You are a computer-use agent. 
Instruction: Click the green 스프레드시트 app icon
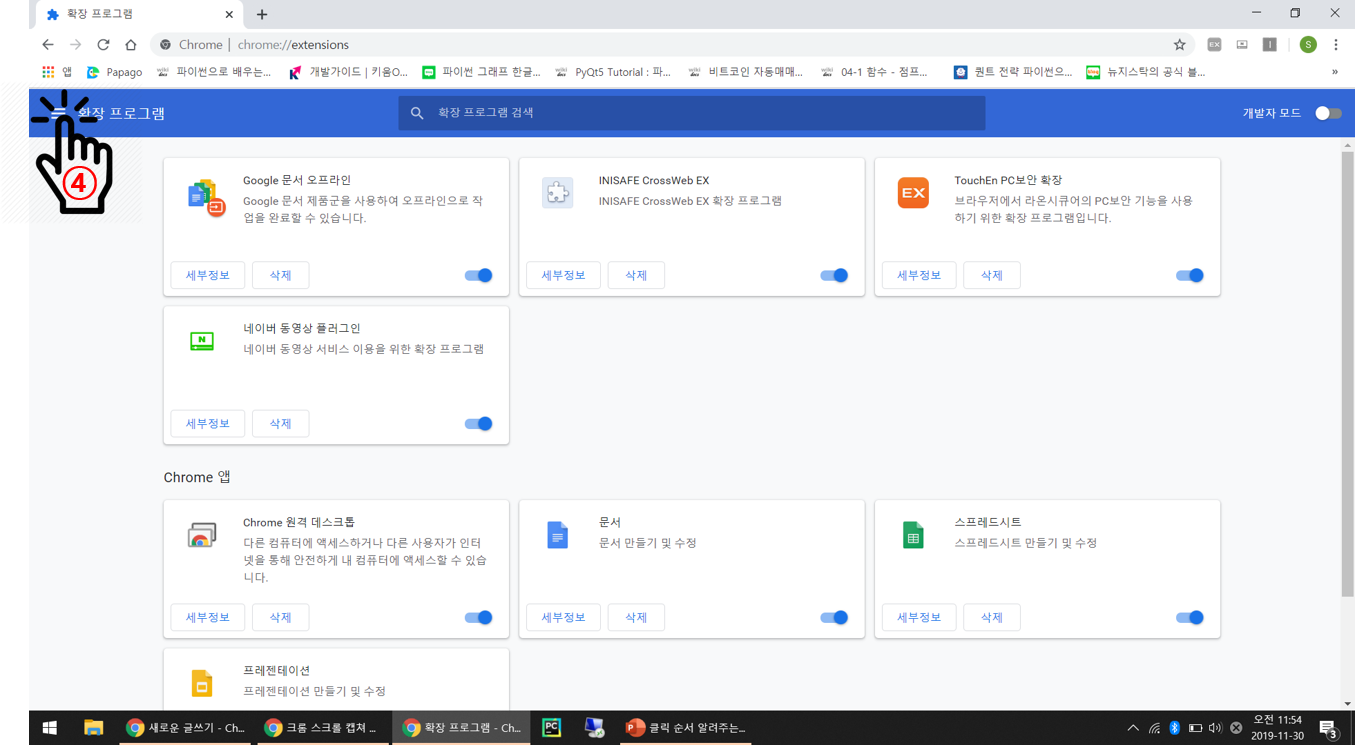coord(913,535)
